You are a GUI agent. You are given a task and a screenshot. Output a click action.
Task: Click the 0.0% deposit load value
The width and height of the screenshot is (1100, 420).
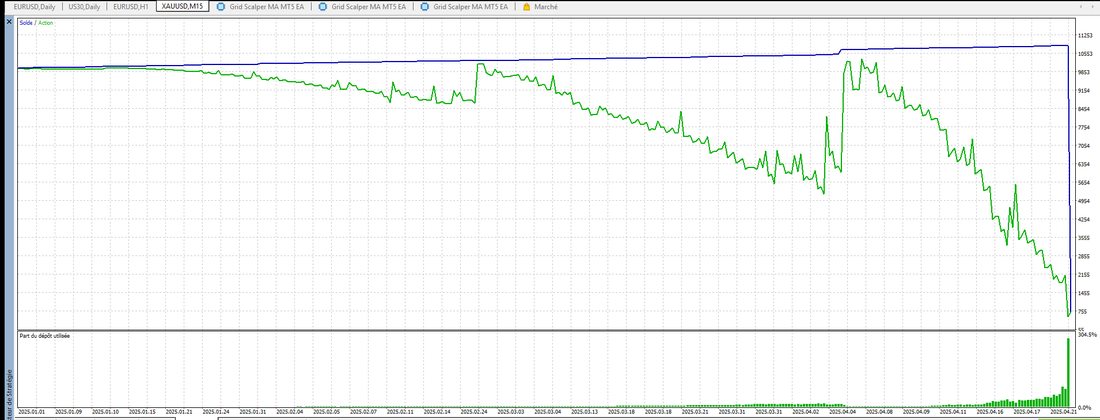(x=1083, y=407)
